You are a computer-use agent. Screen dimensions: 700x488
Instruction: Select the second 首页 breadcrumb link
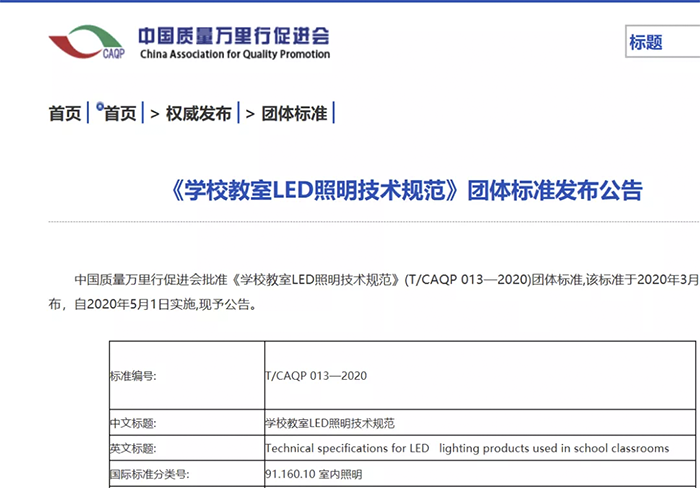tap(122, 114)
